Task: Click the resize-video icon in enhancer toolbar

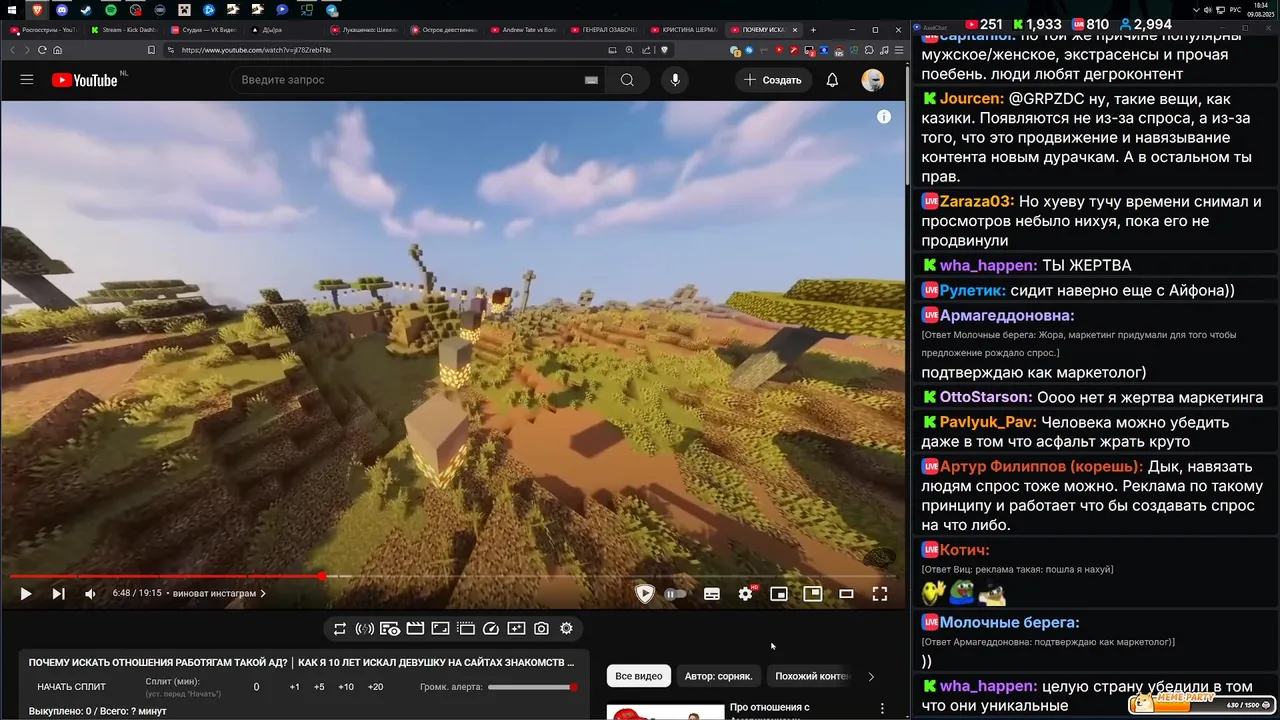Action: click(440, 629)
